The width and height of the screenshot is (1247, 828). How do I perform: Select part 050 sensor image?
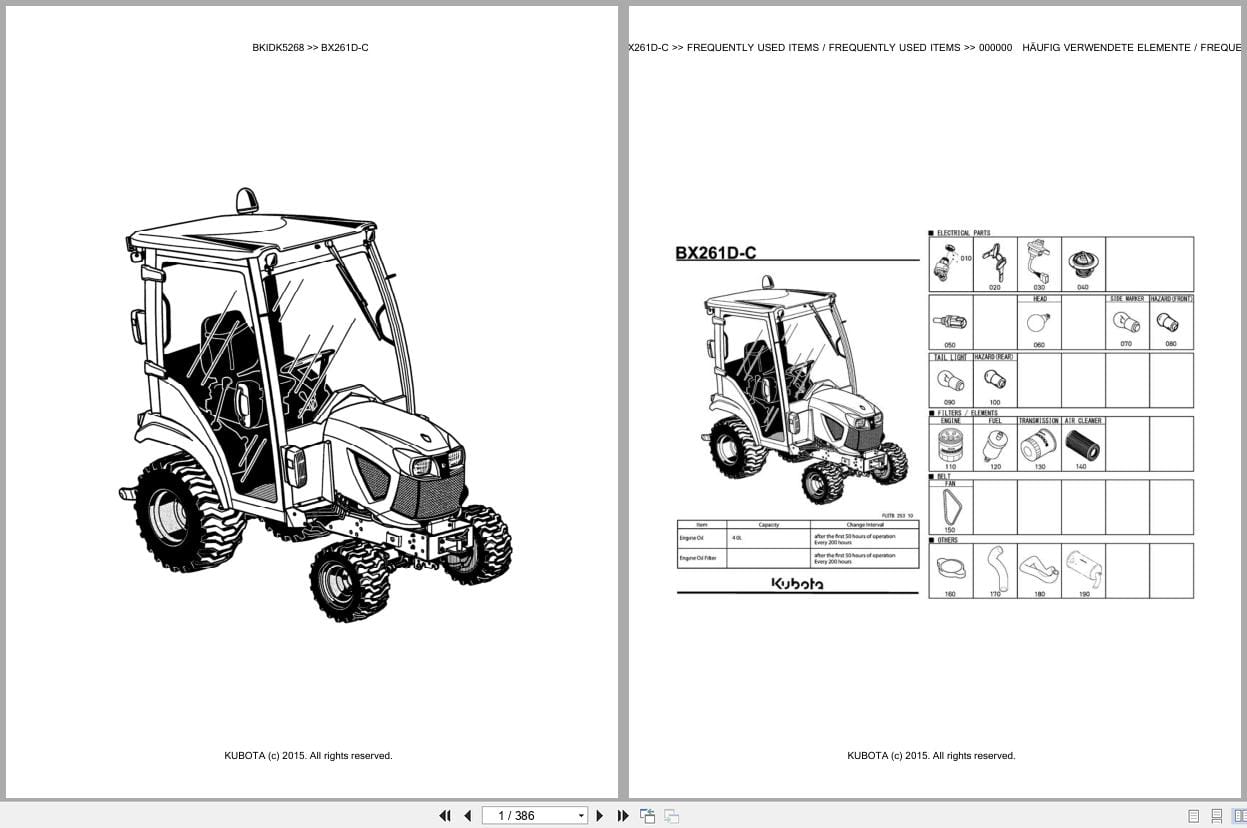[x=950, y=322]
